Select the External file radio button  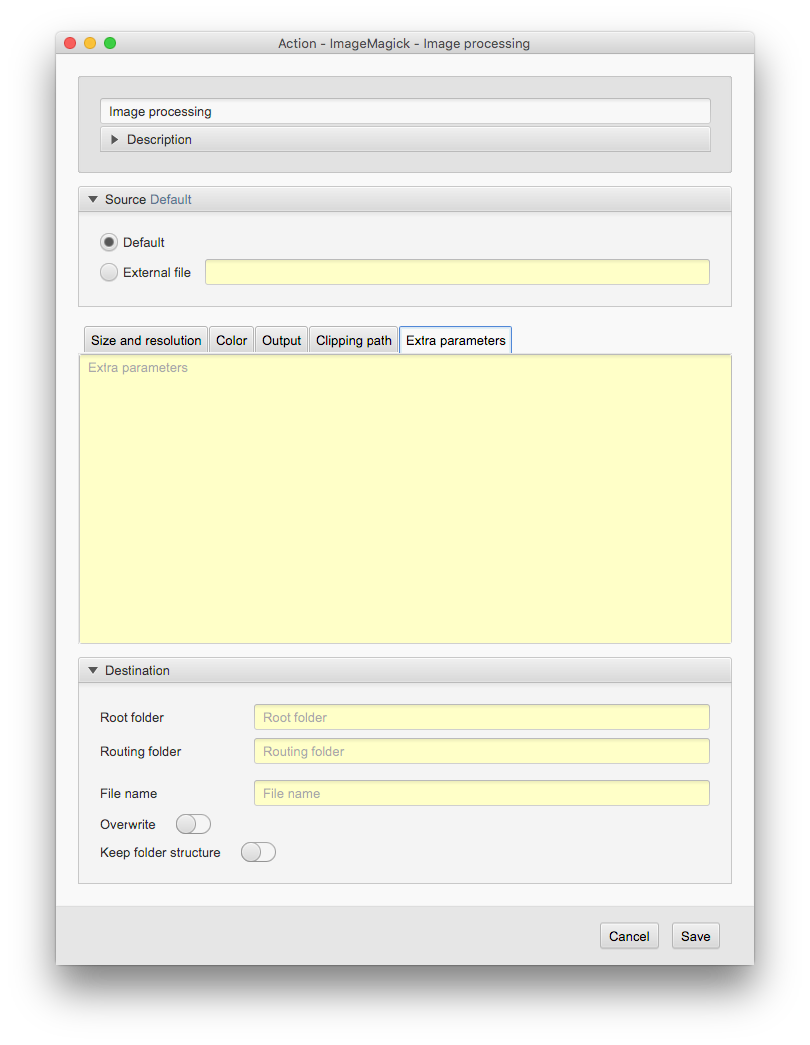109,272
